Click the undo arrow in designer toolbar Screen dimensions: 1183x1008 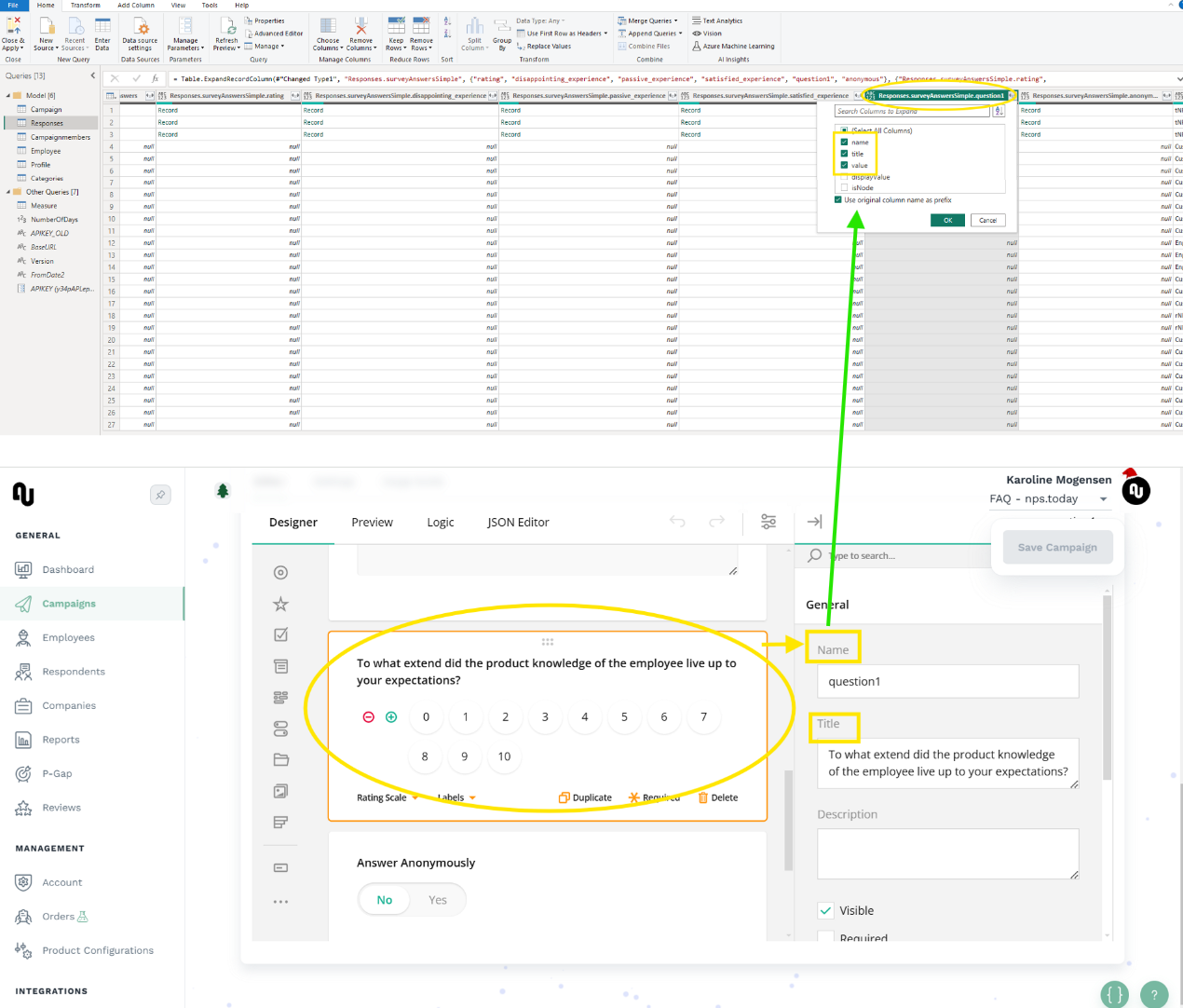click(677, 522)
